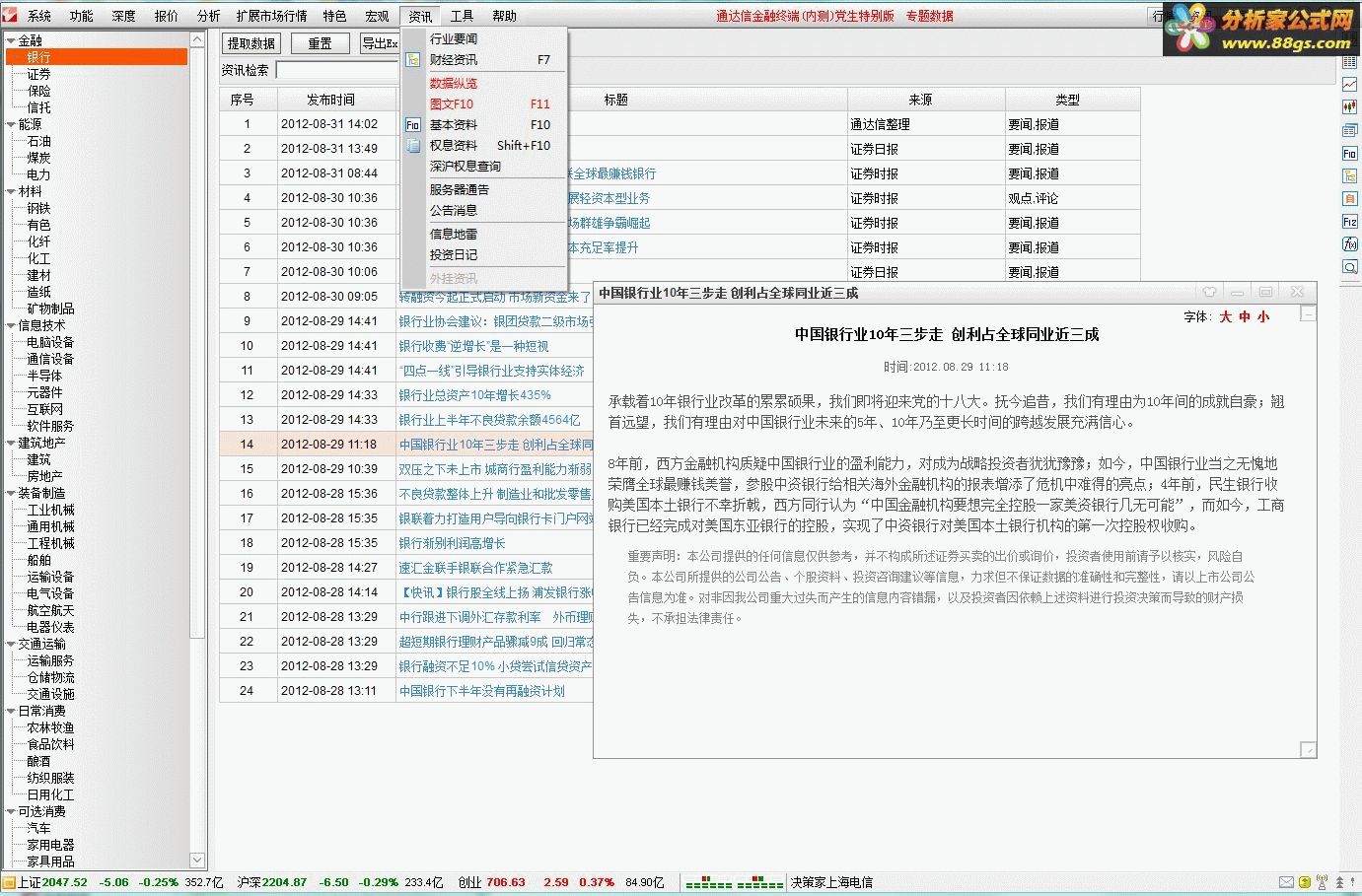Screen dimensions: 1362x896
Task: Set article font size to 中
Action: 1245,316
